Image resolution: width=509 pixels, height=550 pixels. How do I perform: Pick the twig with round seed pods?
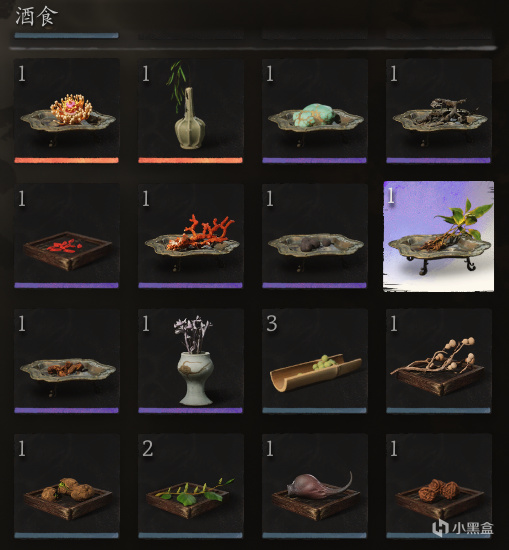438,361
